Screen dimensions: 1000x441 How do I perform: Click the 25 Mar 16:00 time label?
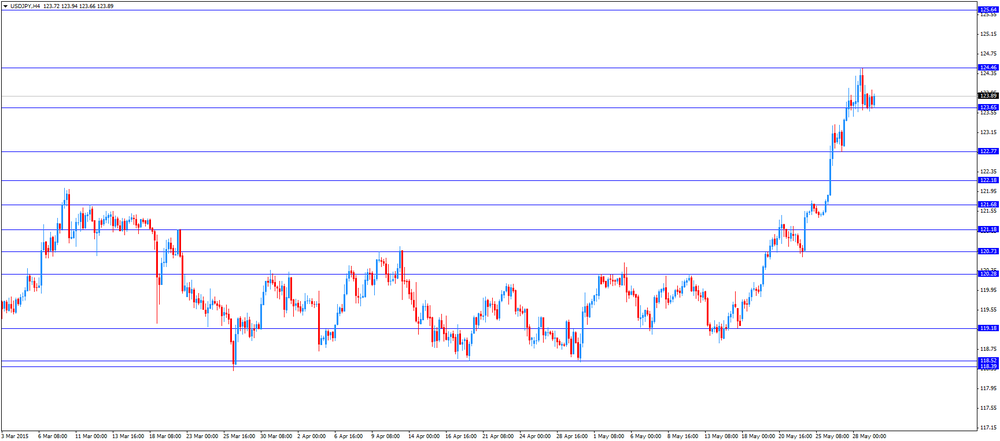(239, 437)
